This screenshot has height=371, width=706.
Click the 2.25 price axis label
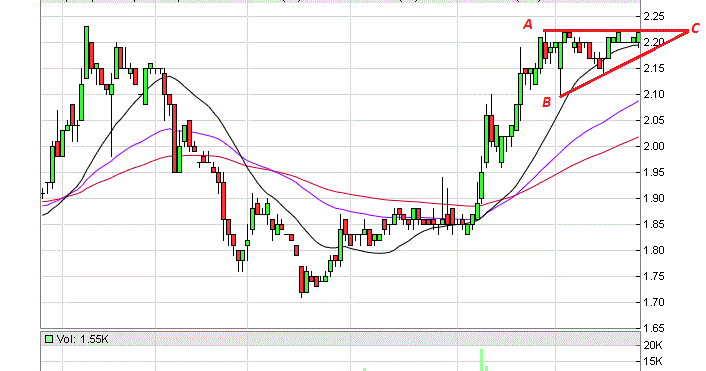[654, 17]
